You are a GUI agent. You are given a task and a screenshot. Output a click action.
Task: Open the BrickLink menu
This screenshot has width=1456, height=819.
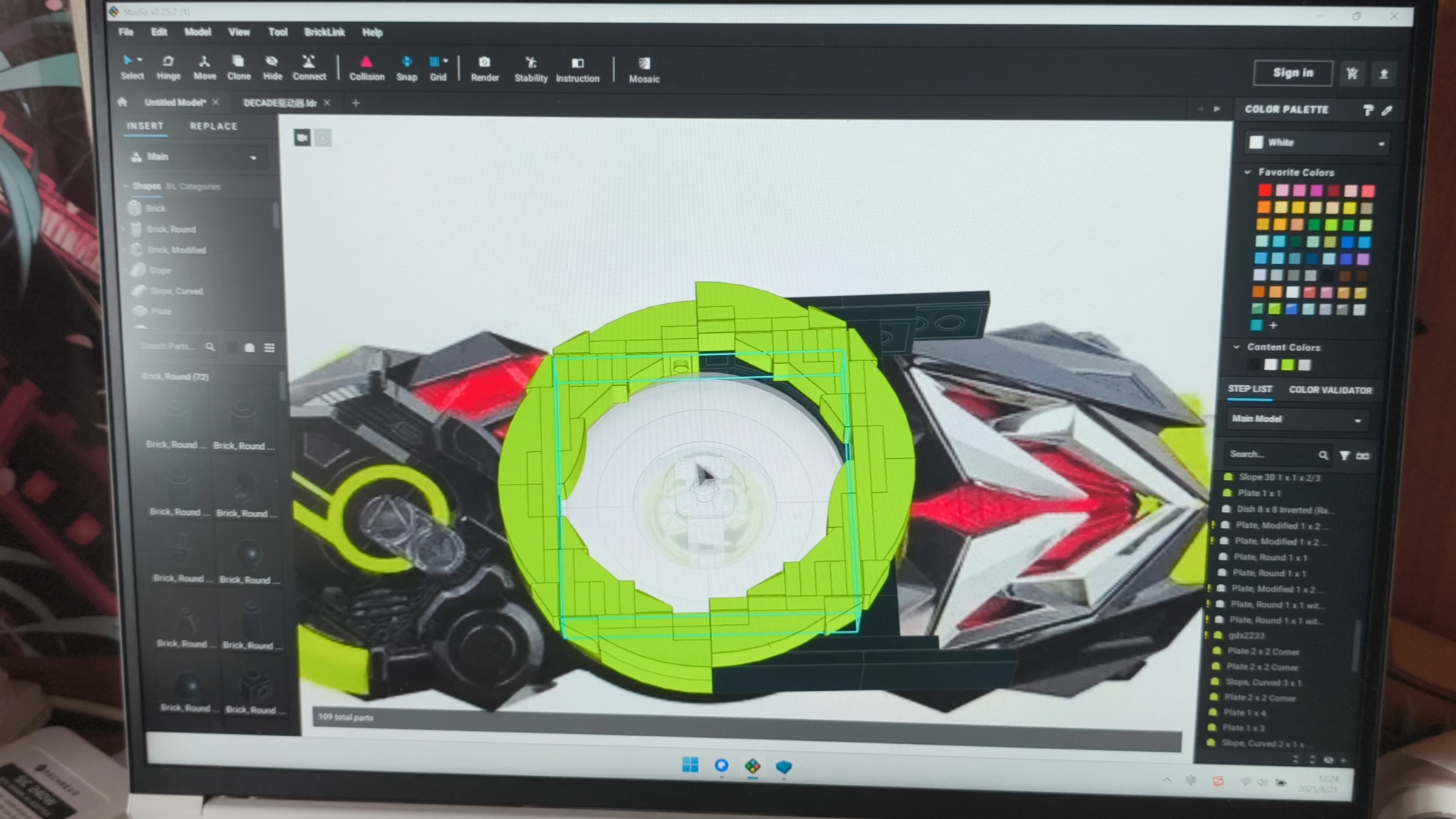[325, 32]
